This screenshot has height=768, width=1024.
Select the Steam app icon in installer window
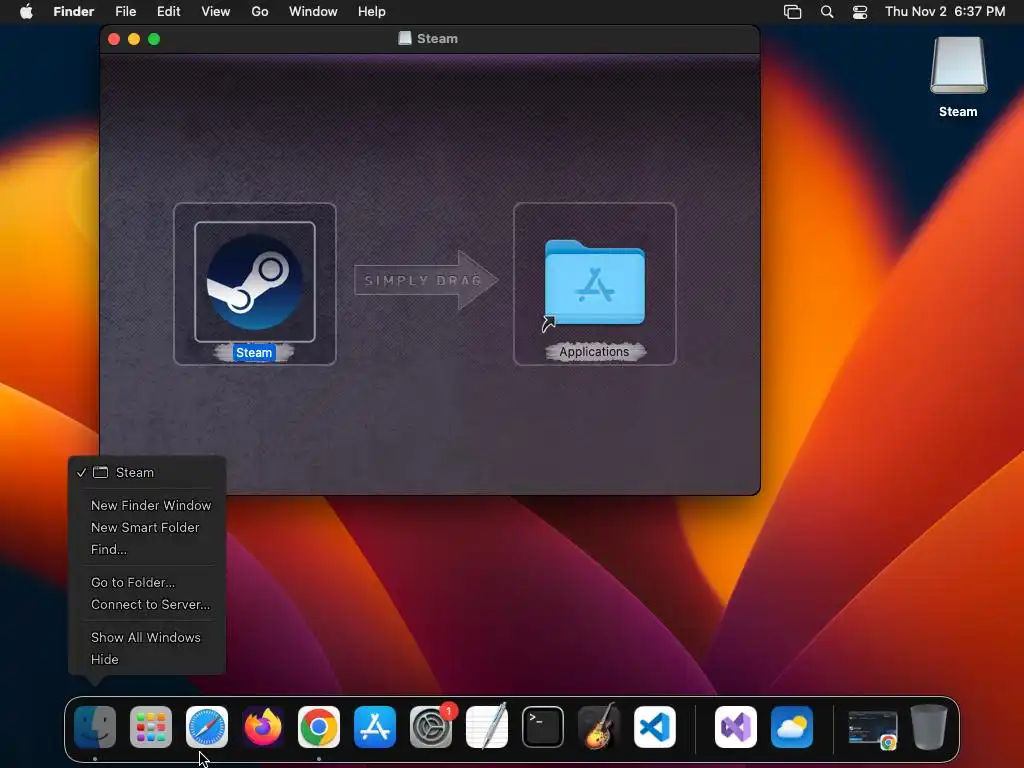pos(255,281)
